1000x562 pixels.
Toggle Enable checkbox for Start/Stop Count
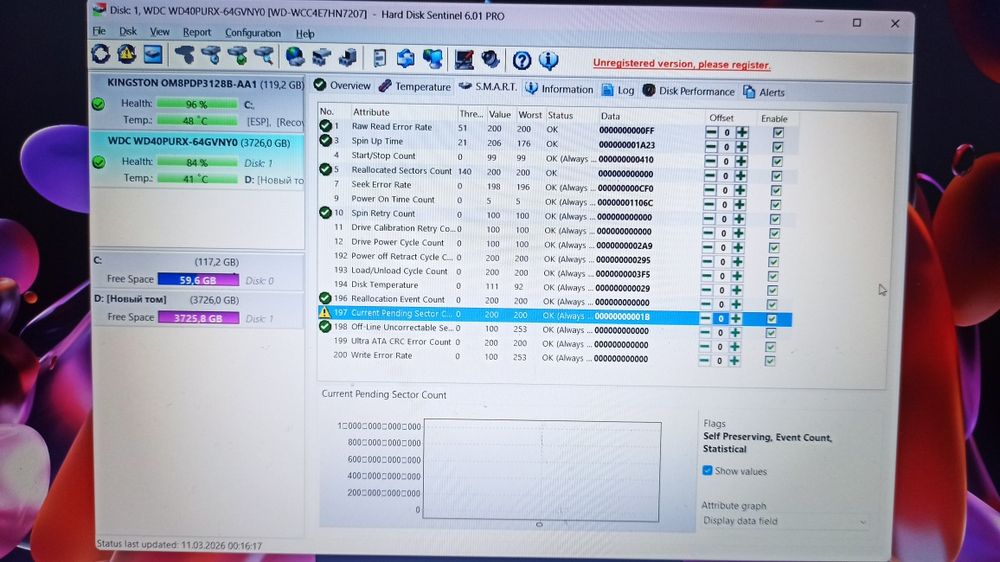(777, 161)
